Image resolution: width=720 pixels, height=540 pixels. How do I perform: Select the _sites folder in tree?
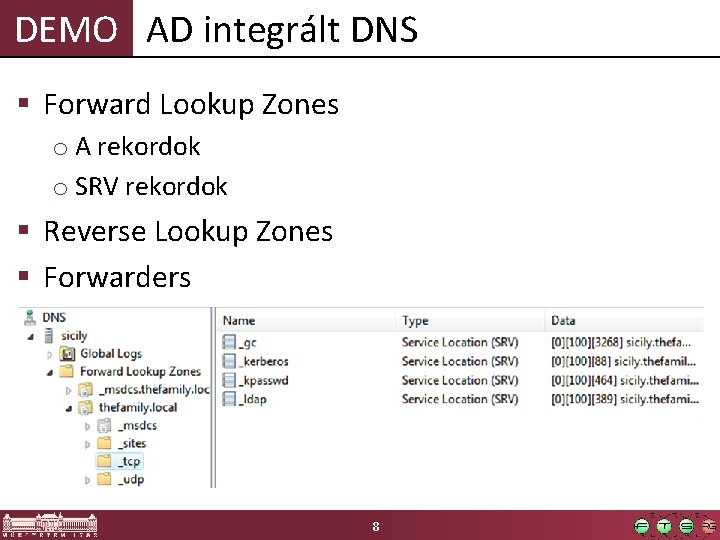click(132, 444)
